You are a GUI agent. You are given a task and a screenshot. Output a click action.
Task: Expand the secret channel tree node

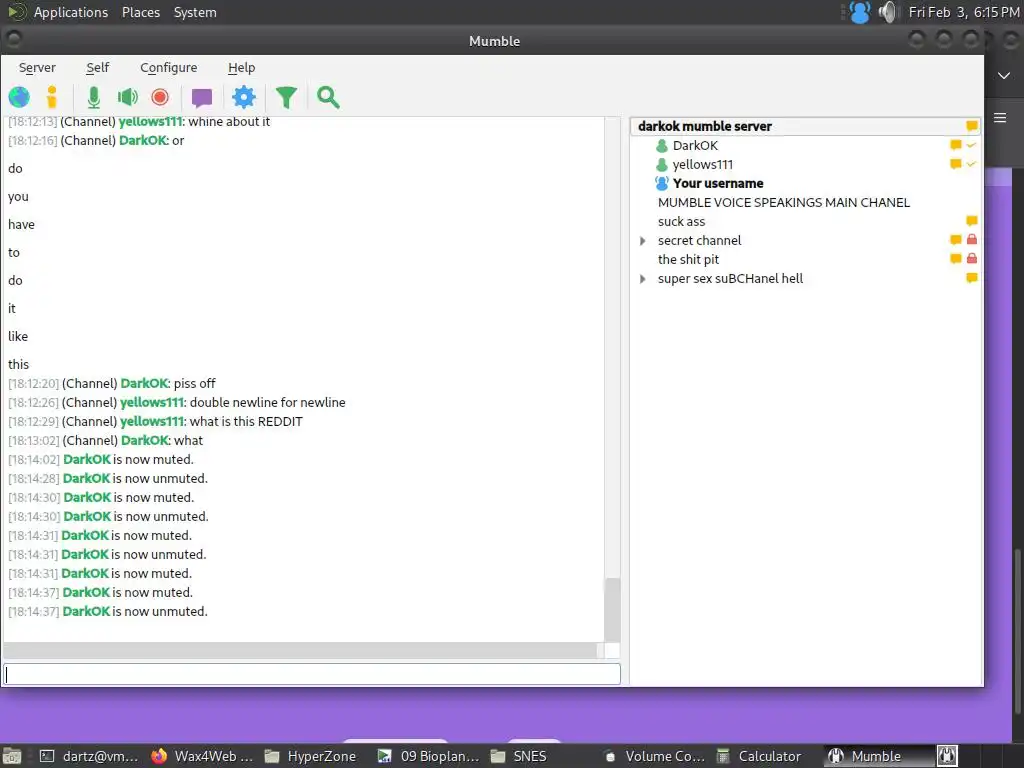(x=643, y=241)
